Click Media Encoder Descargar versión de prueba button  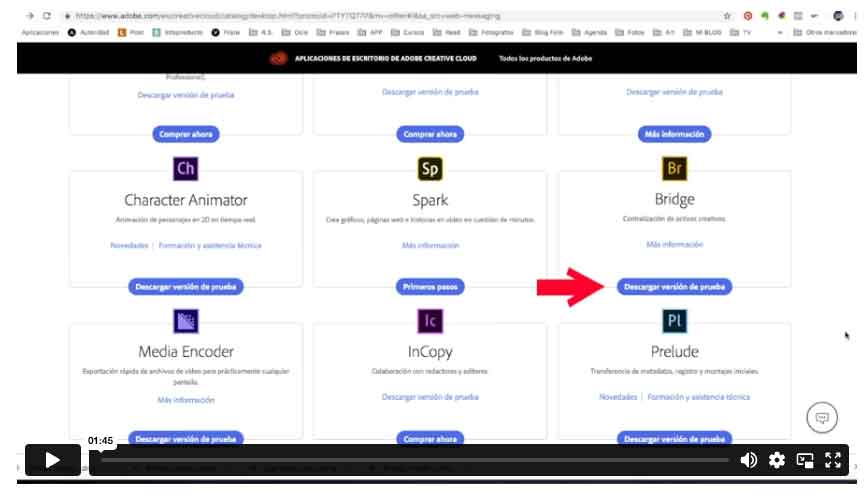(x=185, y=438)
